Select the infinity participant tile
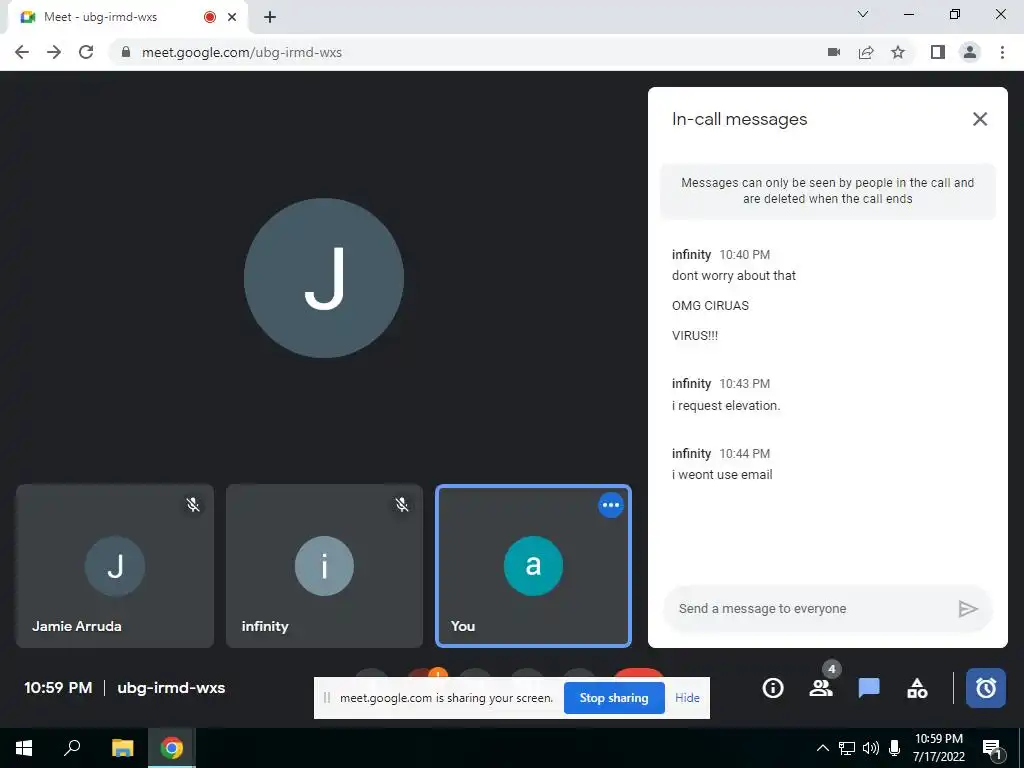The height and width of the screenshot is (768, 1024). 324,566
